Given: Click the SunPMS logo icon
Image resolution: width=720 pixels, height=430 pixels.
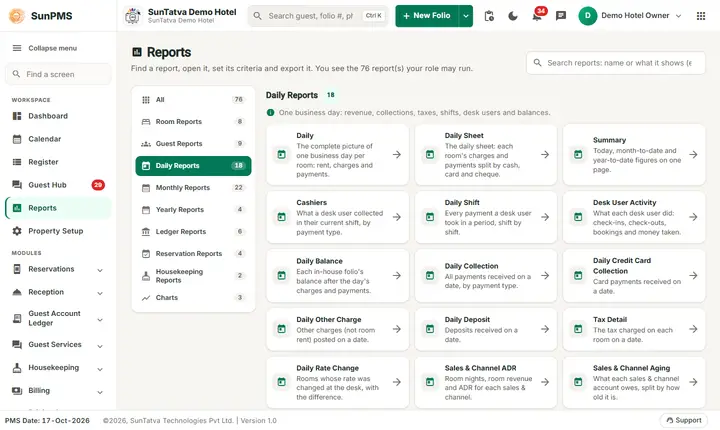Looking at the screenshot, I should [x=17, y=16].
